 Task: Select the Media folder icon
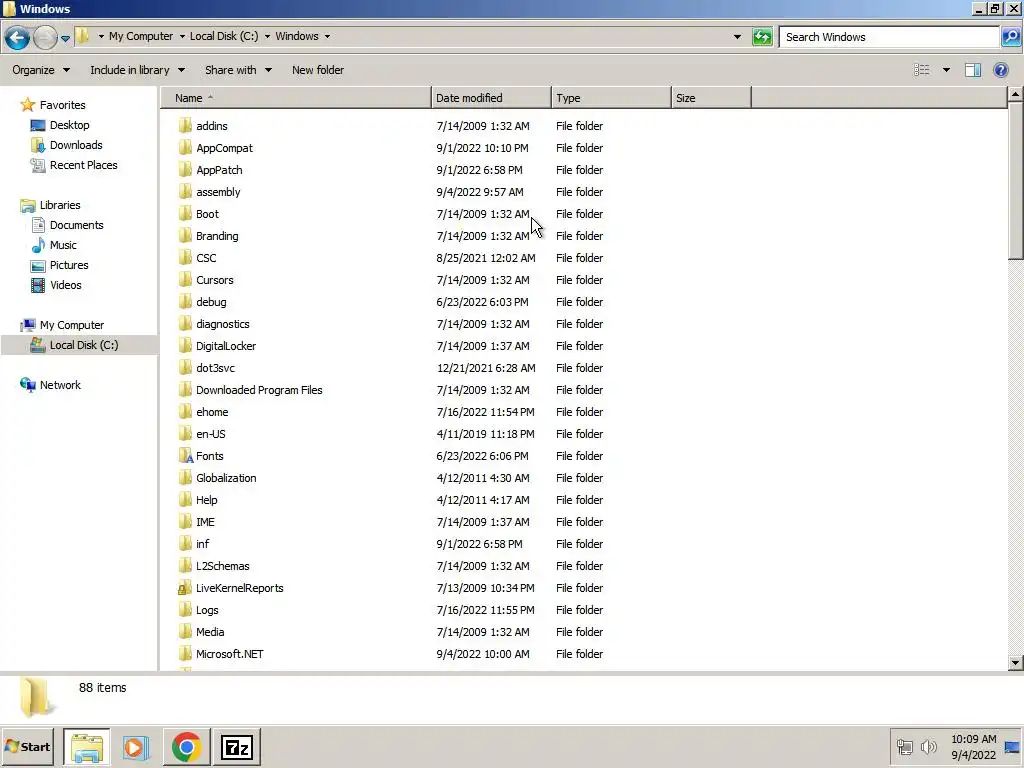(x=185, y=632)
